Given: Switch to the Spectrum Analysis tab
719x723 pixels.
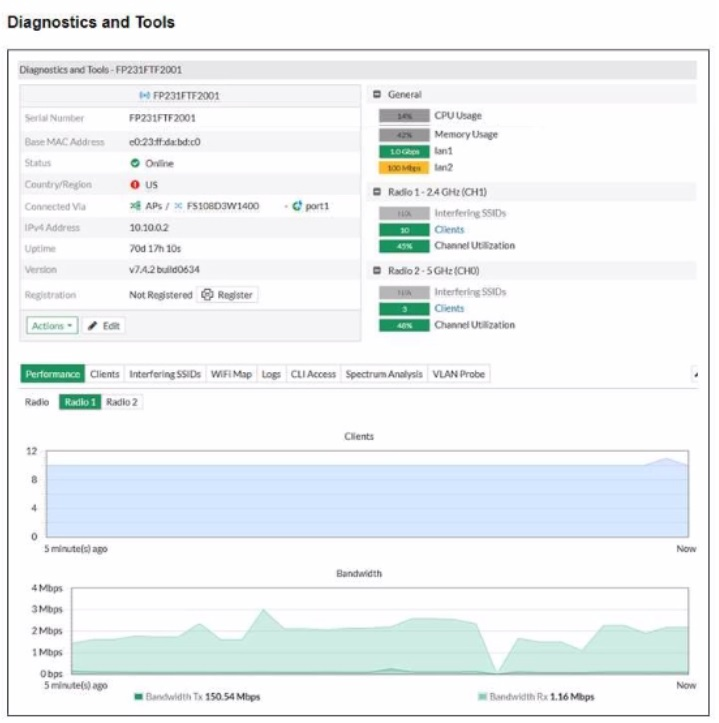Looking at the screenshot, I should pyautogui.click(x=384, y=374).
